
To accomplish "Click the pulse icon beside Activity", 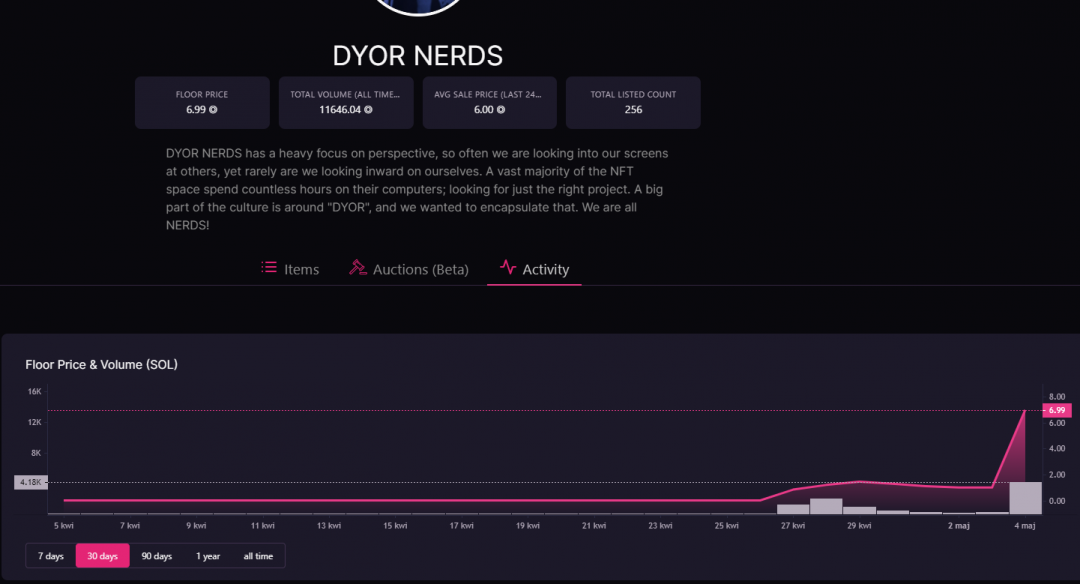I will (x=508, y=267).
